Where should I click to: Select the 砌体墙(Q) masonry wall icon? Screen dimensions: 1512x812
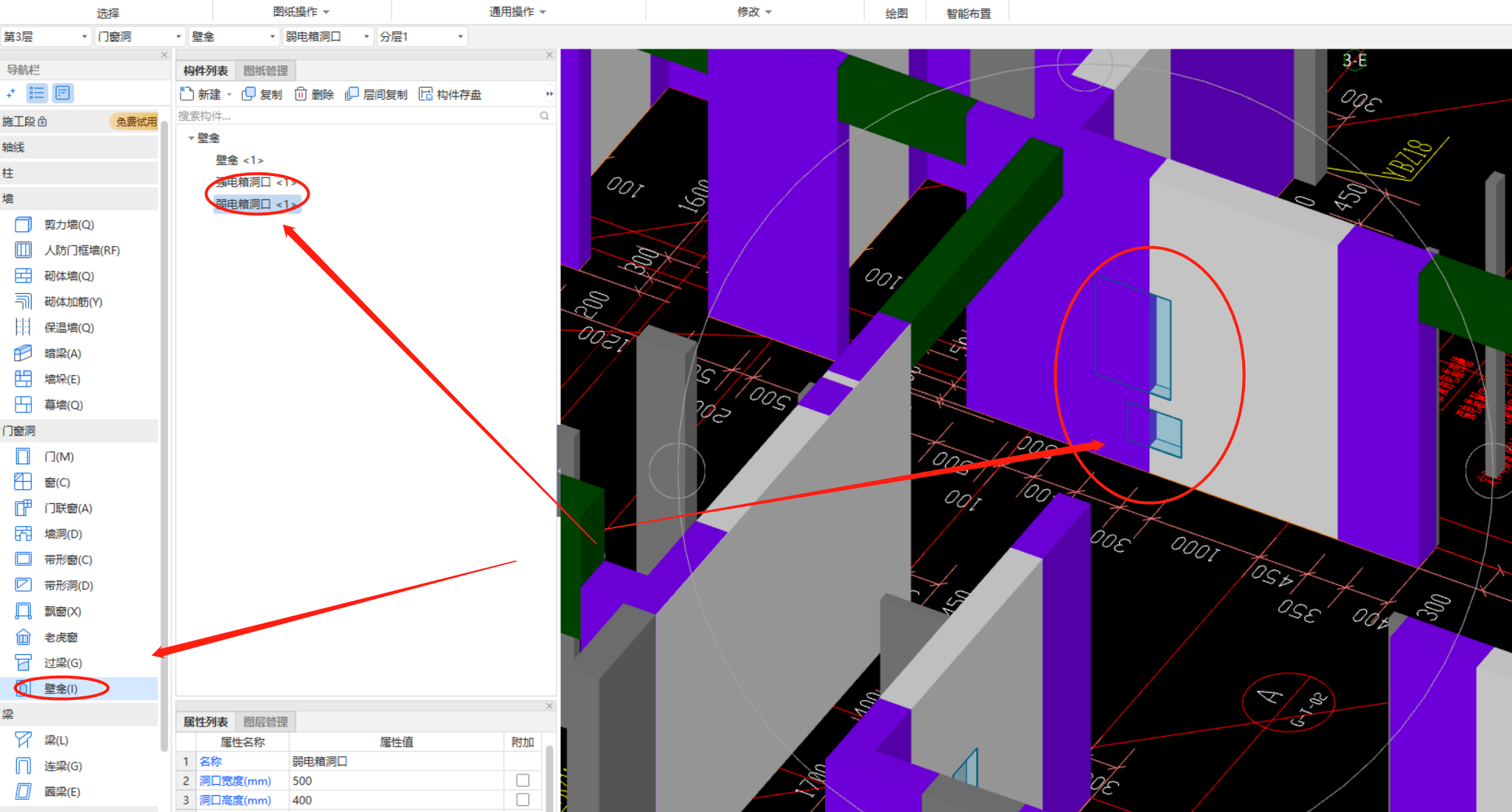24,276
